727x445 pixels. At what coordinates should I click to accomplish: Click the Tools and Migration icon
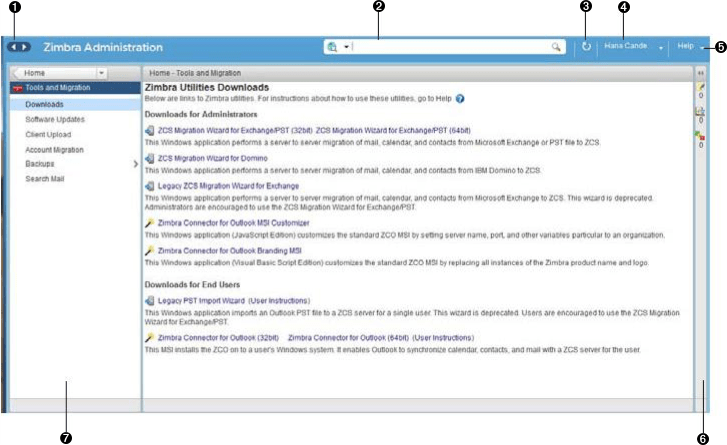tap(18, 88)
